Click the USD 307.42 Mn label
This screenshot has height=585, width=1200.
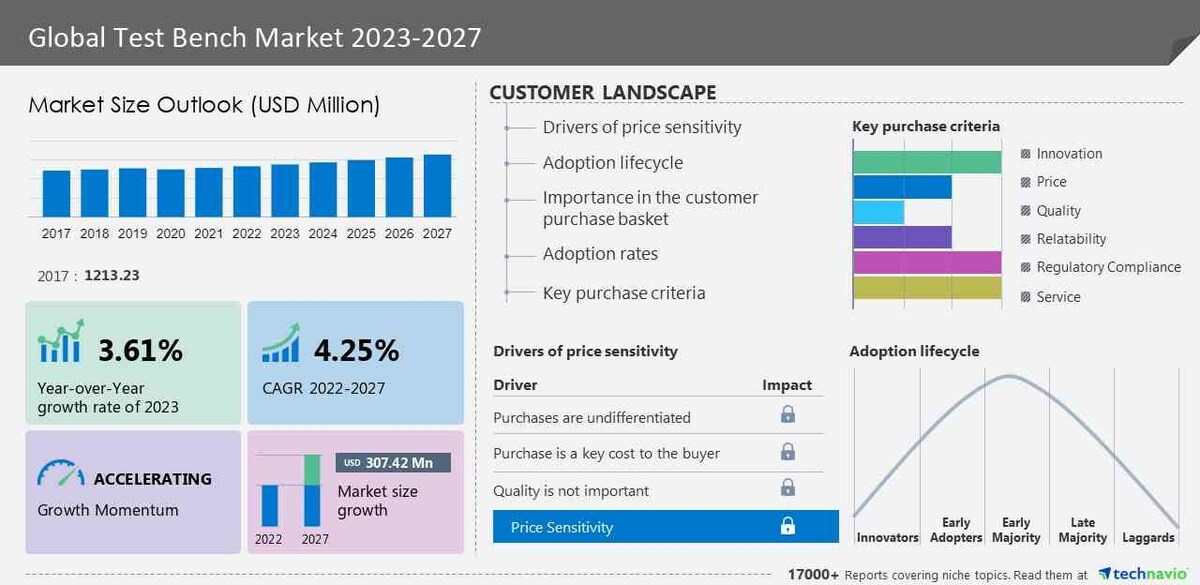(394, 463)
